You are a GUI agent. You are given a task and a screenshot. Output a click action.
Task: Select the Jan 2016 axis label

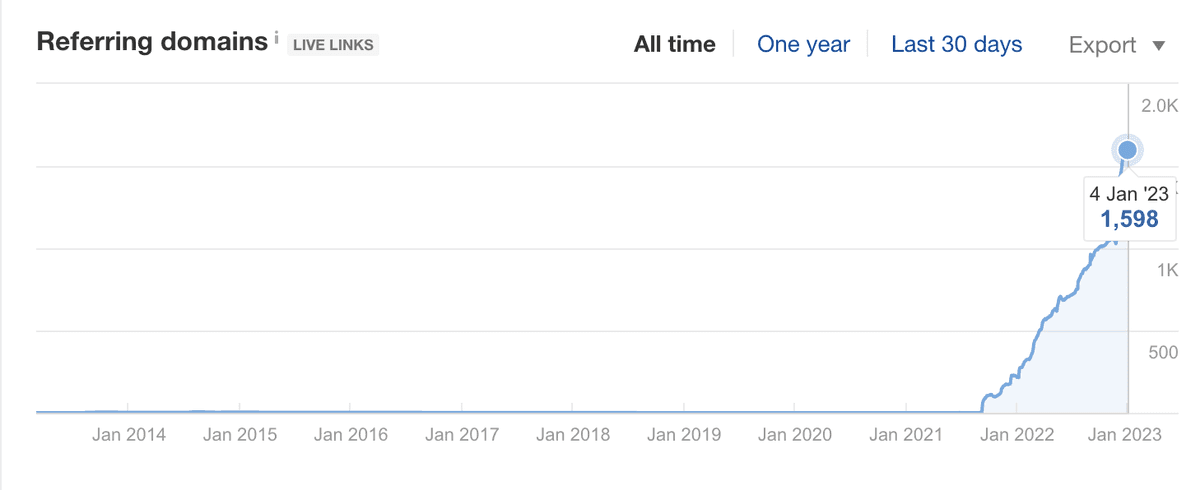pos(351,435)
